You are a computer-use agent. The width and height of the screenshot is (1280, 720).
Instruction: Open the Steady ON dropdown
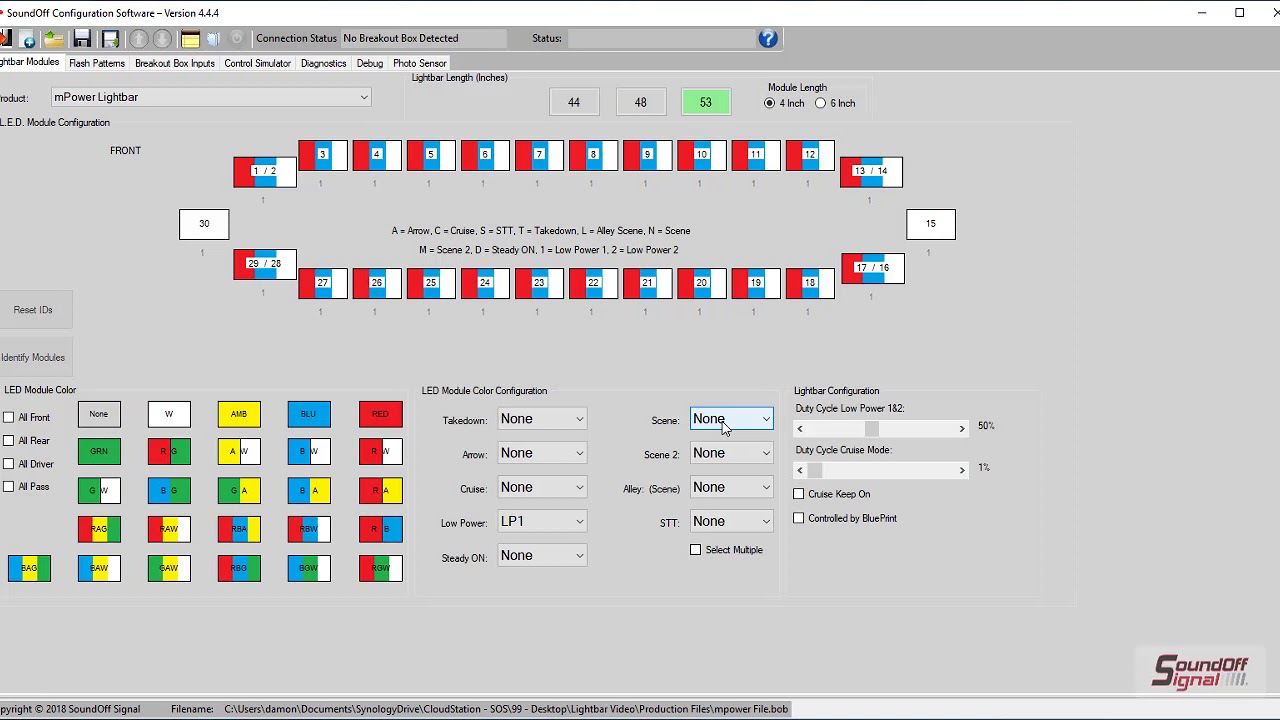tap(542, 555)
